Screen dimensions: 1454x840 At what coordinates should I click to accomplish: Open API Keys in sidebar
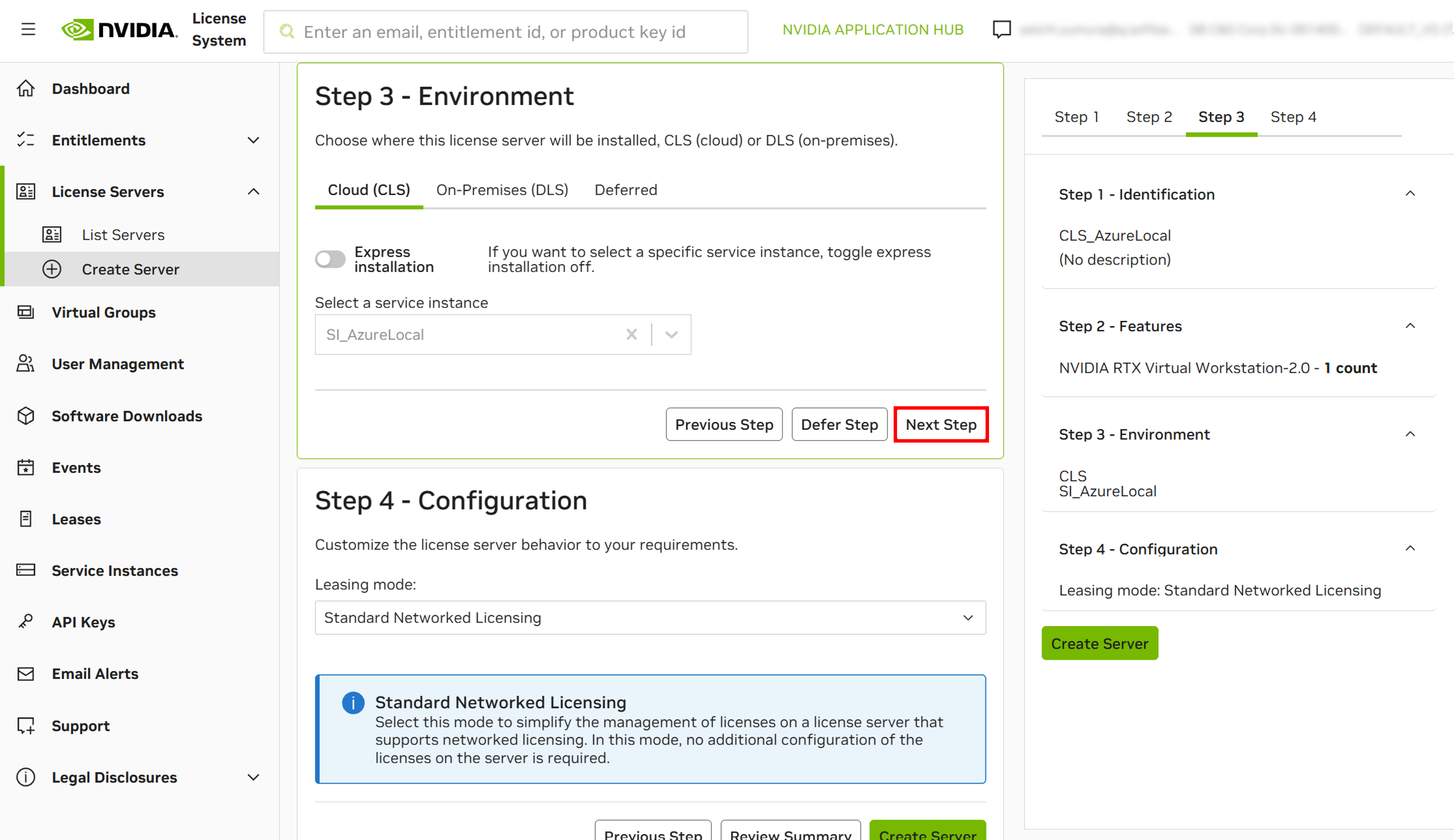point(83,622)
